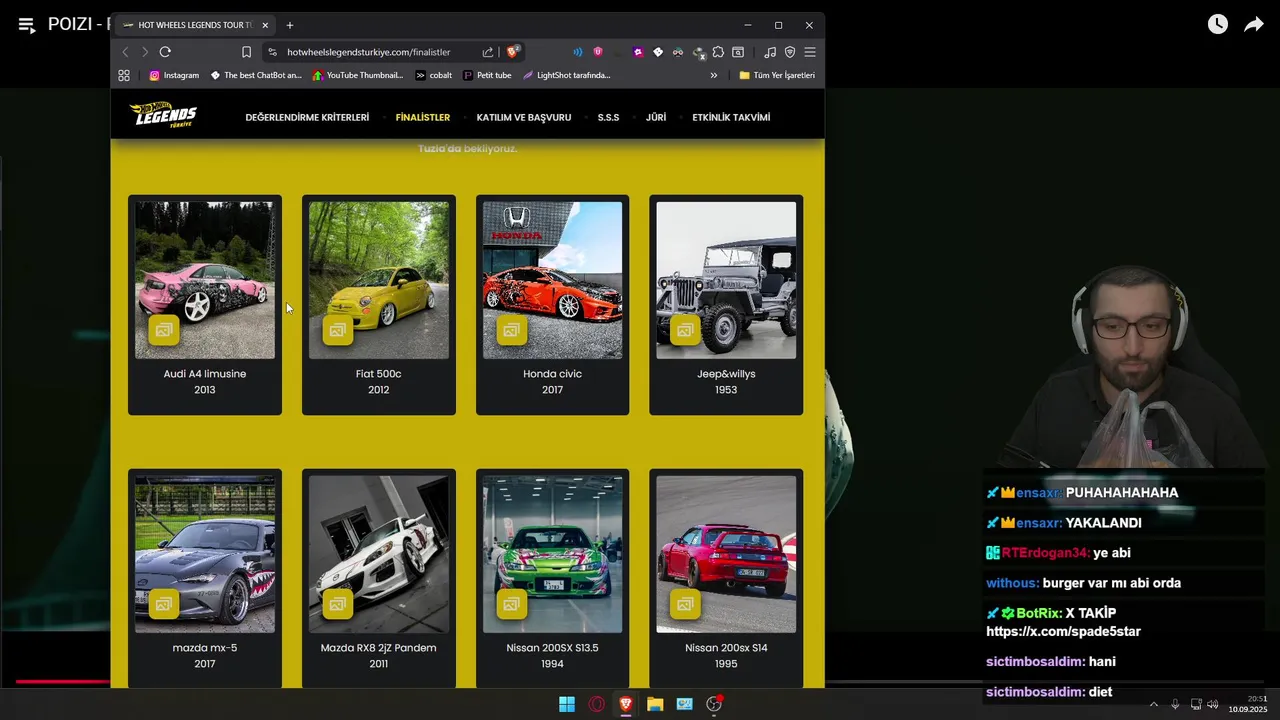The image size is (1280, 720).
Task: Go back with the browser back arrow
Action: coord(125,52)
